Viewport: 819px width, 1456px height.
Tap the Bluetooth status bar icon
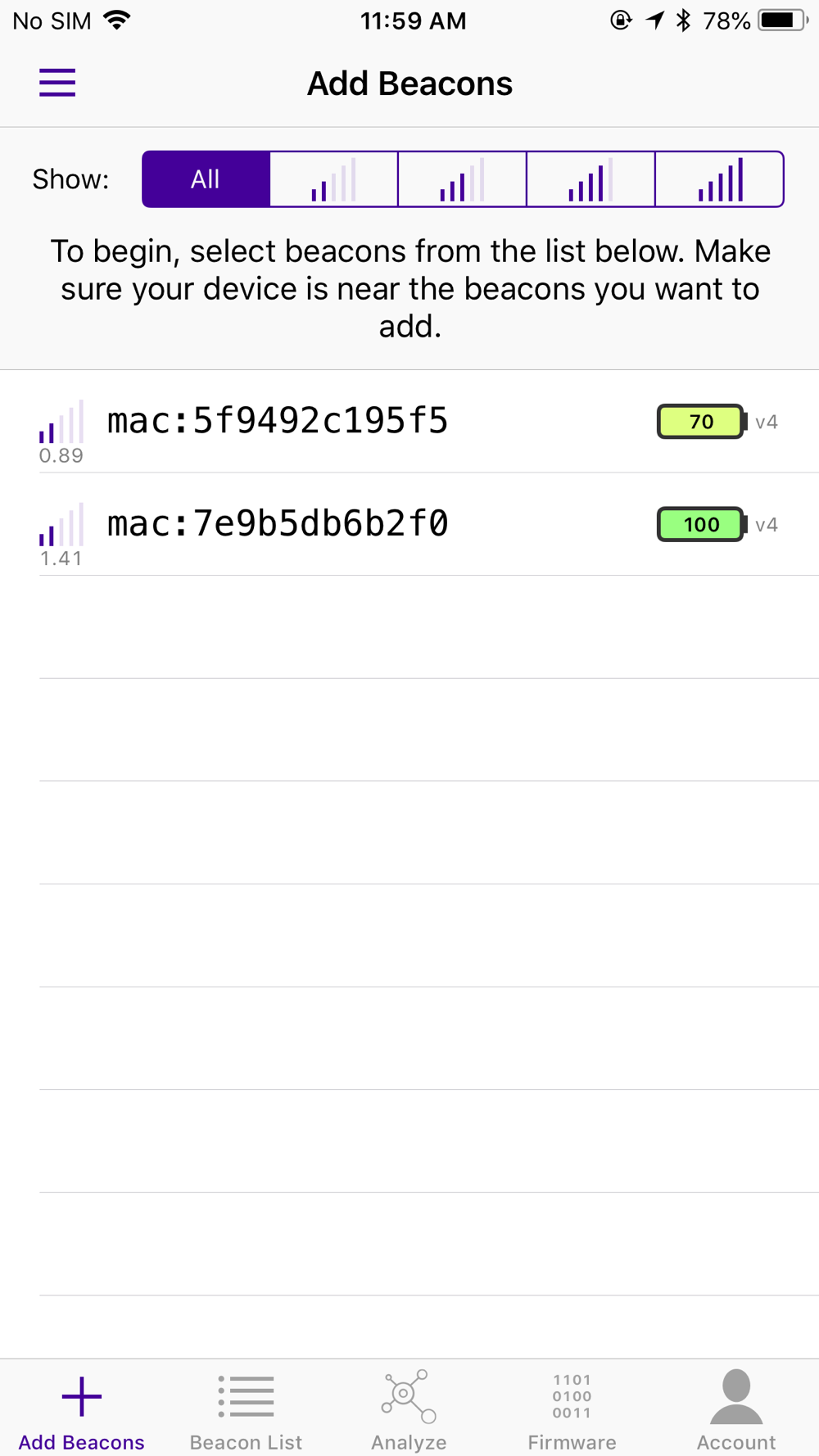(683, 20)
